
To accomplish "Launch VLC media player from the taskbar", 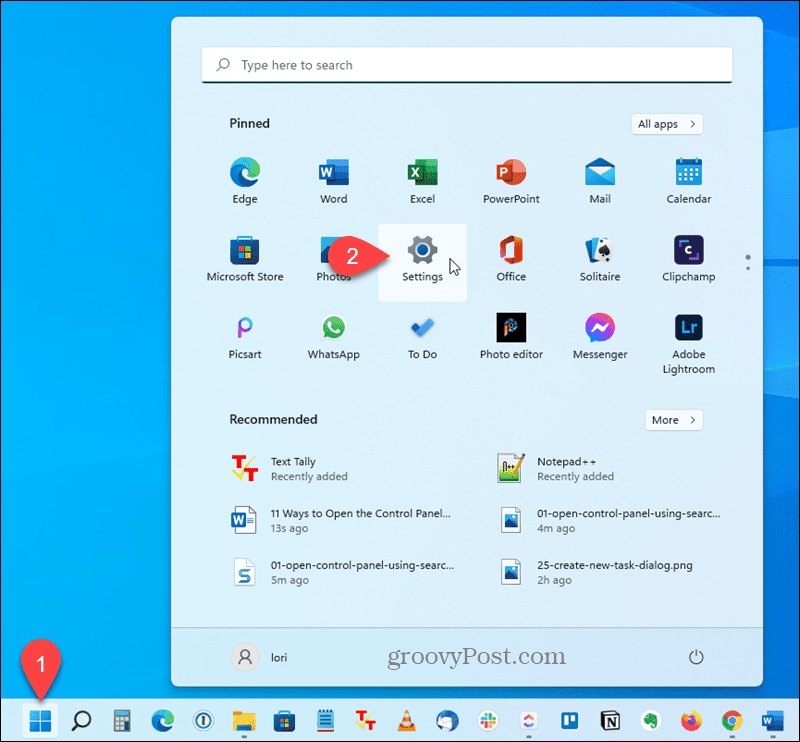I will pos(407,721).
